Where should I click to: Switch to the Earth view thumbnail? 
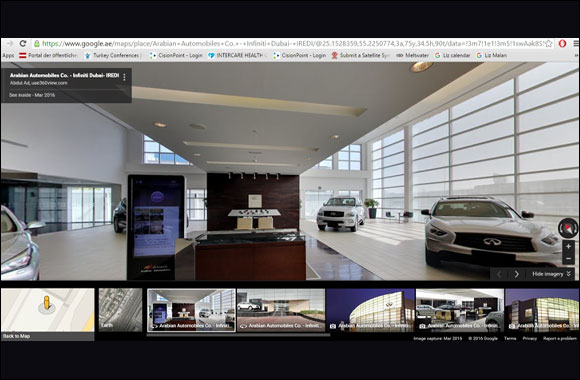point(120,310)
